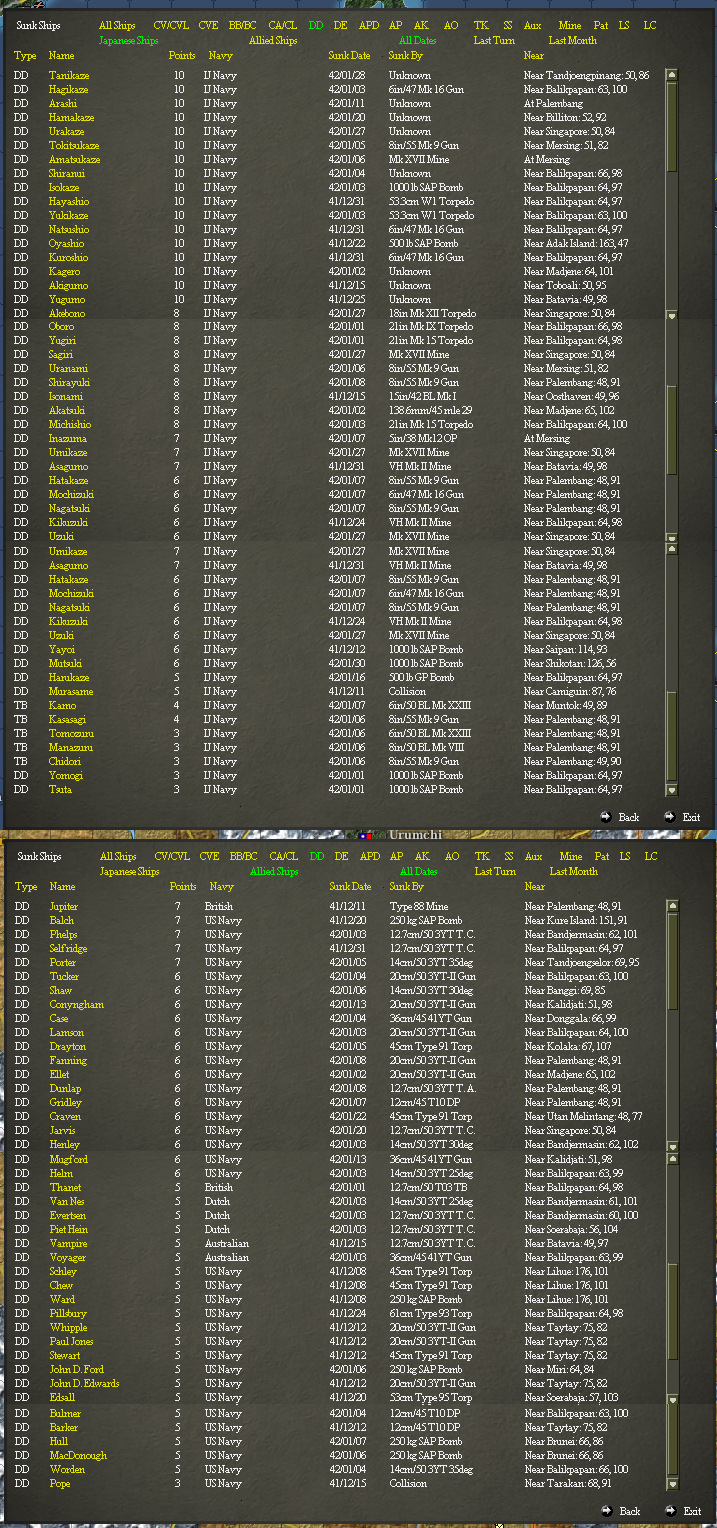
Task: Switch to TK type in the lower screen
Action: [x=482, y=856]
